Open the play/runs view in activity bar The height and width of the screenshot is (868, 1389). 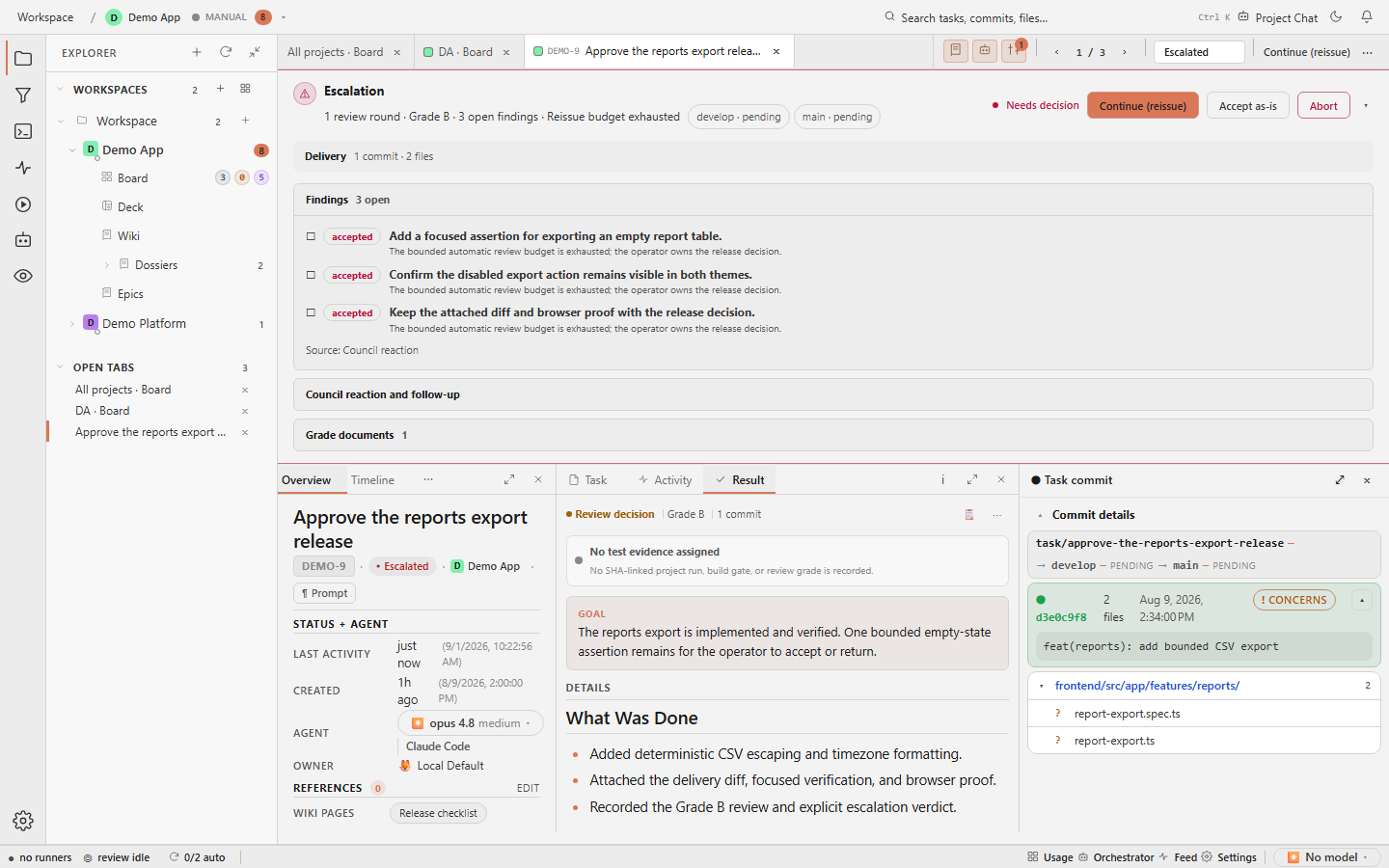pos(23,204)
